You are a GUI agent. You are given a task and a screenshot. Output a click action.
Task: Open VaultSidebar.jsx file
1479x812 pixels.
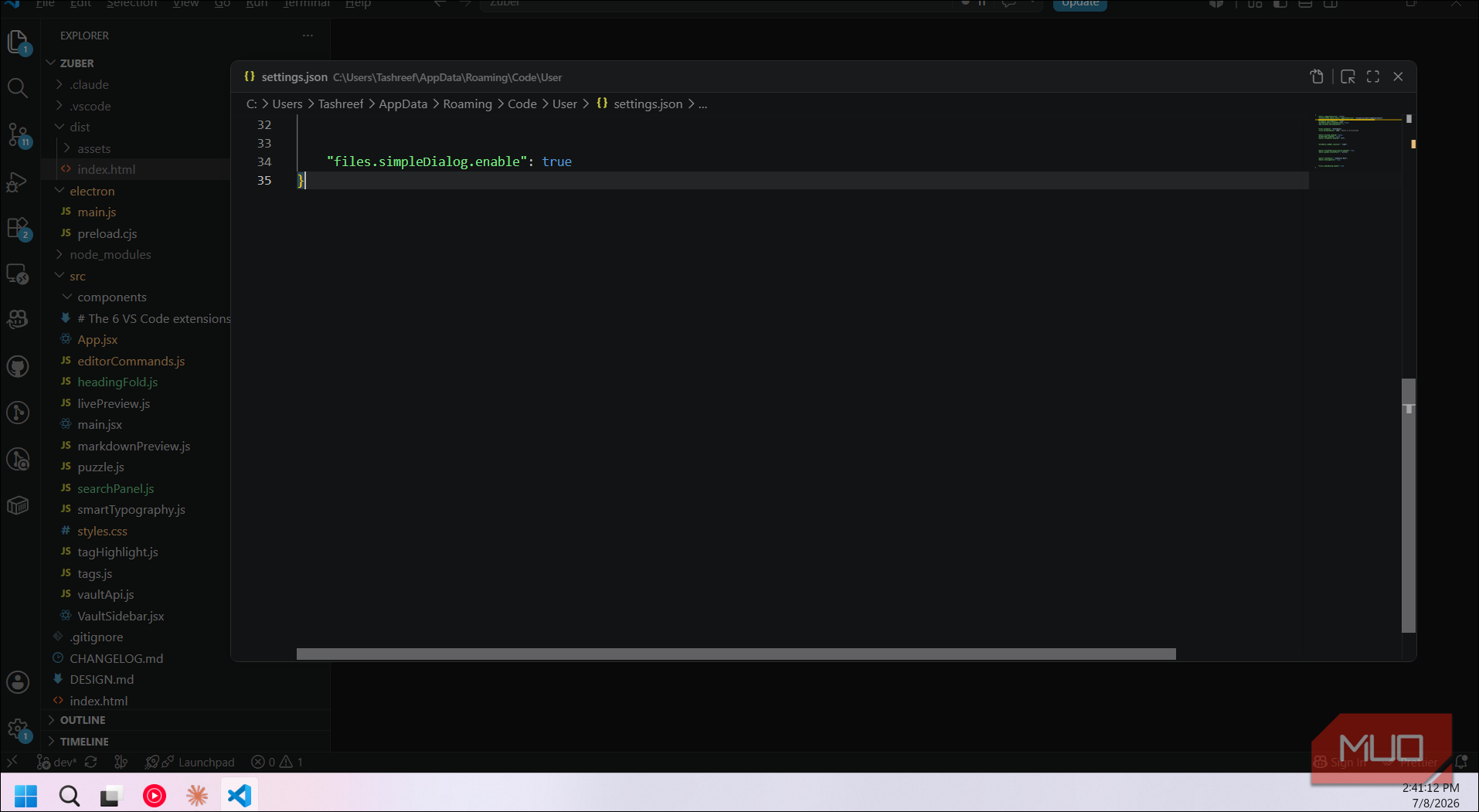click(121, 616)
